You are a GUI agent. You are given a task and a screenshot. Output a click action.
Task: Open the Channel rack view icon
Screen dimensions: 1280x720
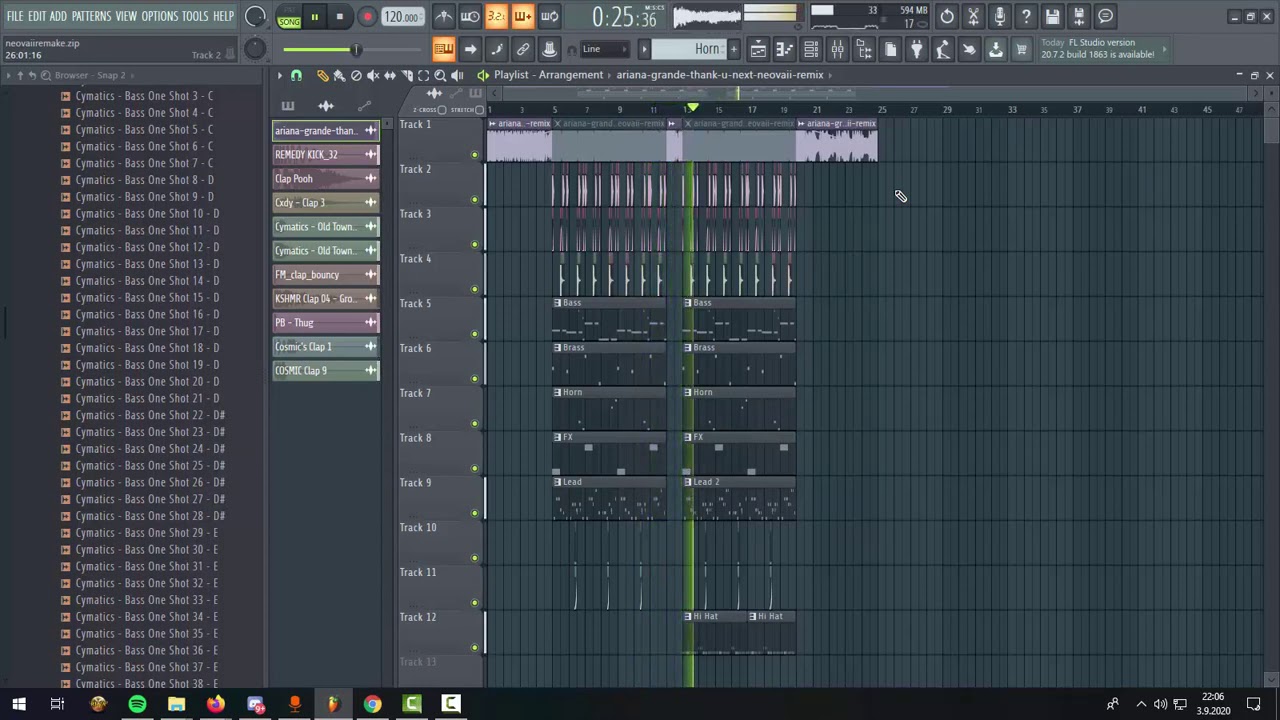pyautogui.click(x=811, y=49)
